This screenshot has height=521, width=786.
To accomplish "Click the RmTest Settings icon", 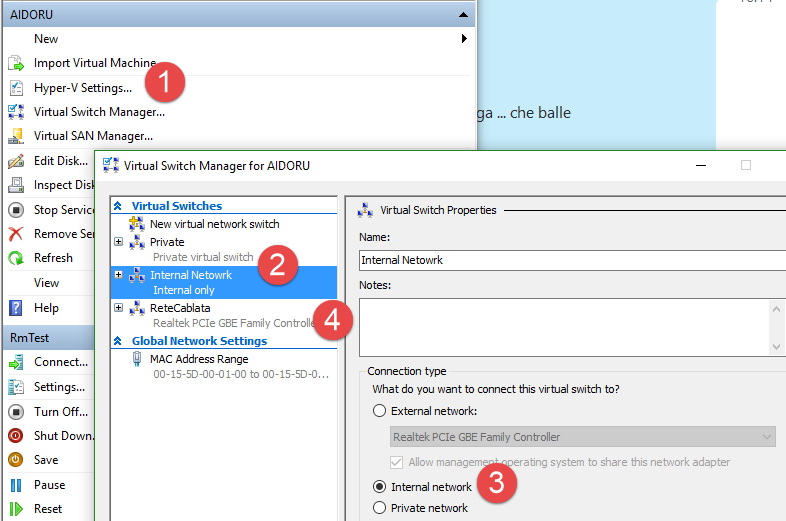I will (16, 387).
